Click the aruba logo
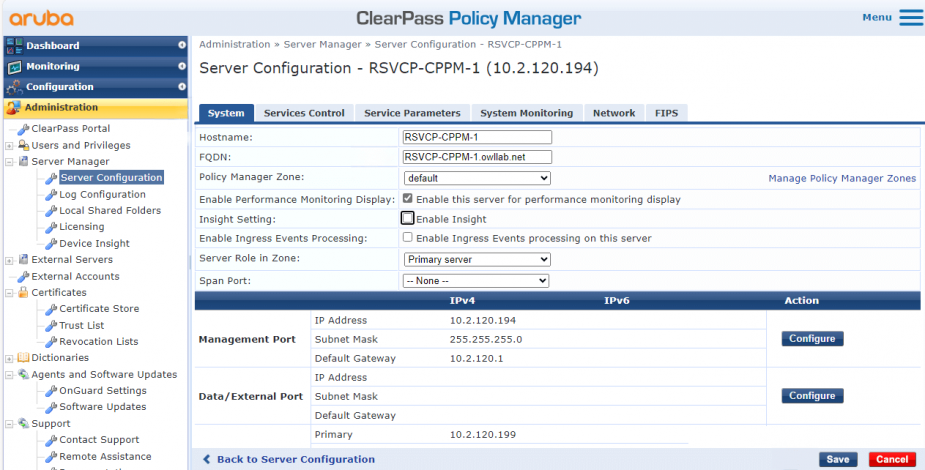The height and width of the screenshot is (470, 925). click(x=41, y=18)
